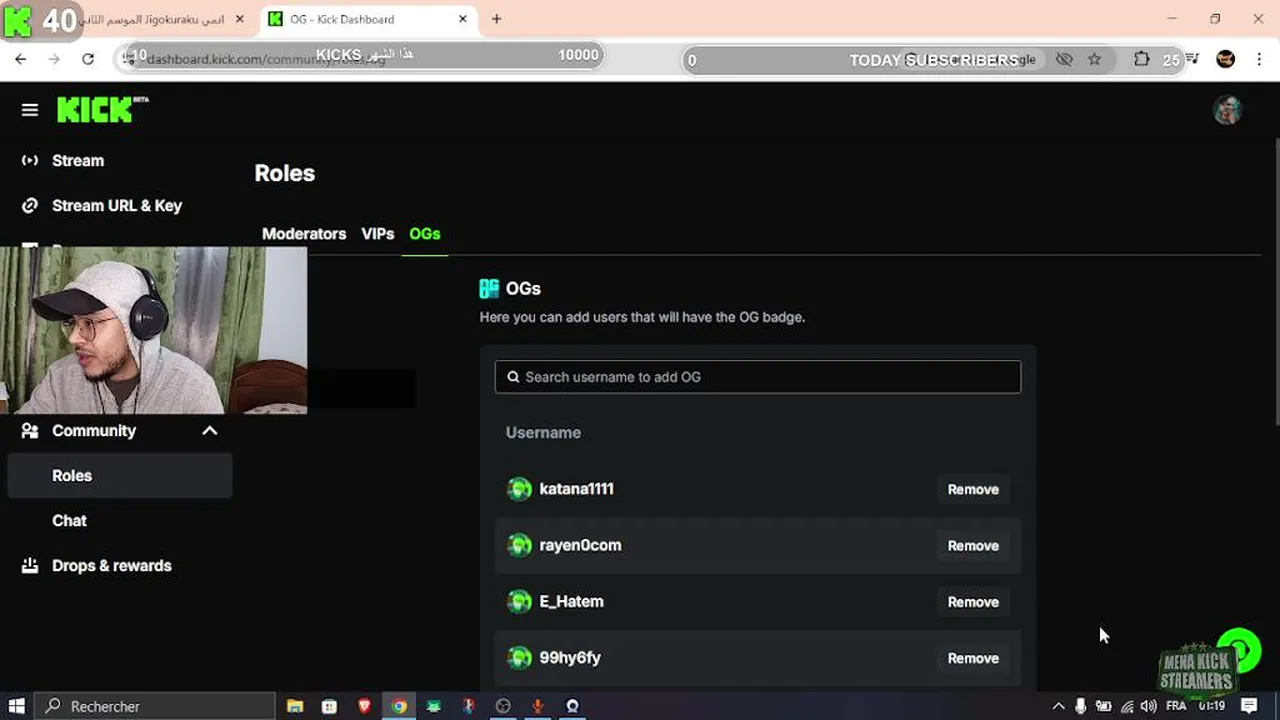
Task: Reload the page with browser refresh
Action: tap(88, 59)
